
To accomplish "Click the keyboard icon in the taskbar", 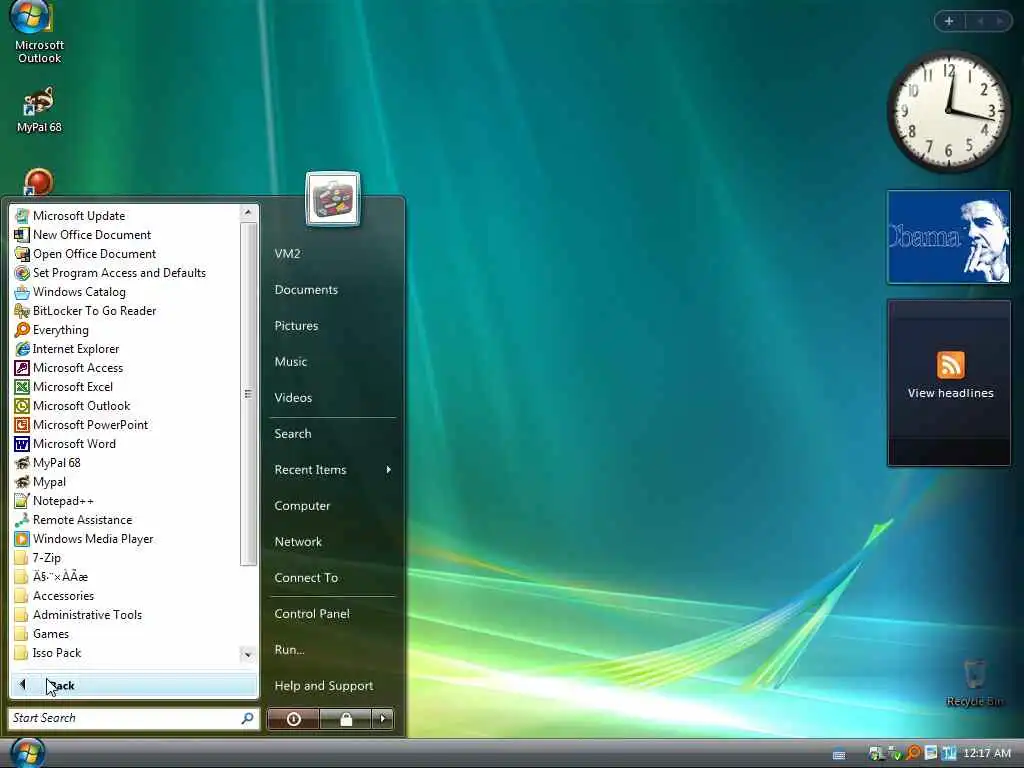I will (839, 754).
